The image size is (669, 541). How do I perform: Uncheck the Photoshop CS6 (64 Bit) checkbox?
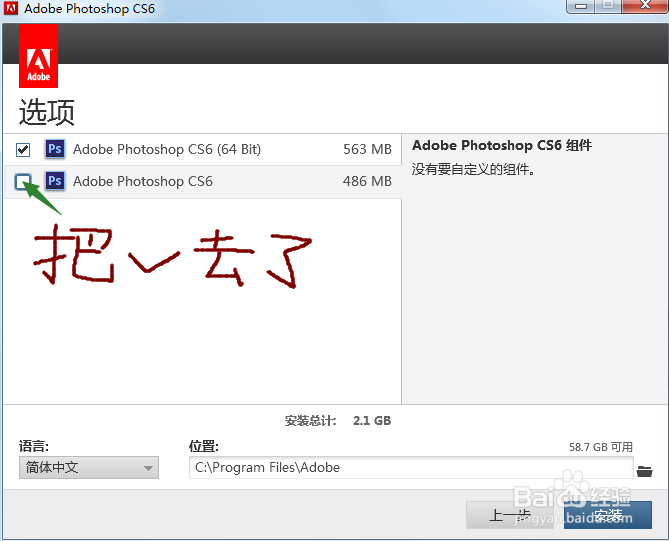pyautogui.click(x=23, y=150)
